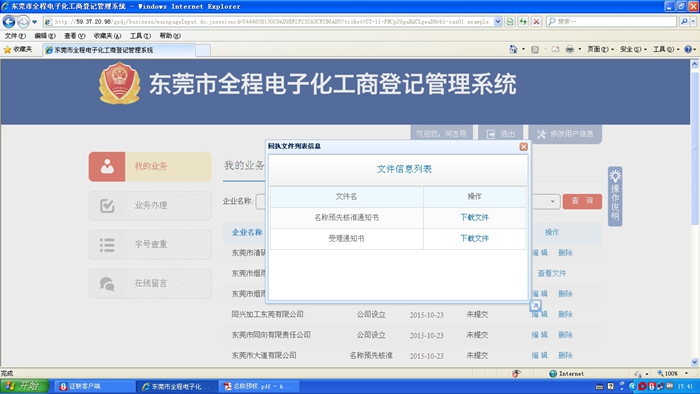Open the 帮助 menu
This screenshot has height=394, width=700.
(170, 36)
